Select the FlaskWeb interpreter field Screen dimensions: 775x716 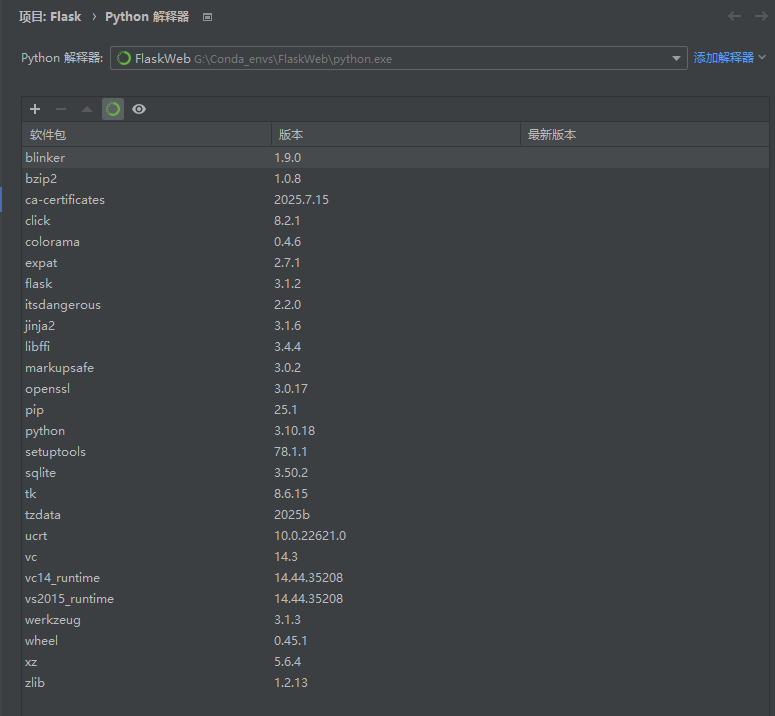pyautogui.click(x=398, y=58)
